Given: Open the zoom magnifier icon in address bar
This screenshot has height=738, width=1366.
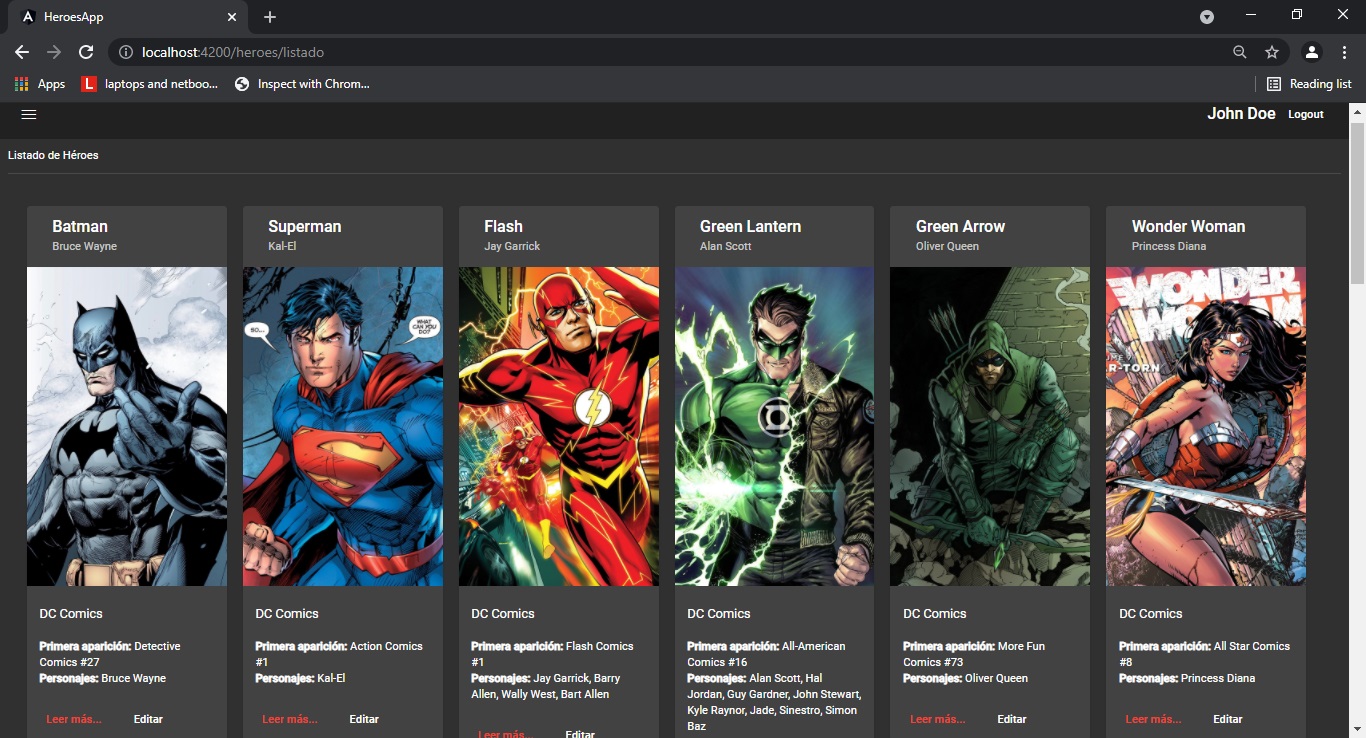Looking at the screenshot, I should [1240, 52].
